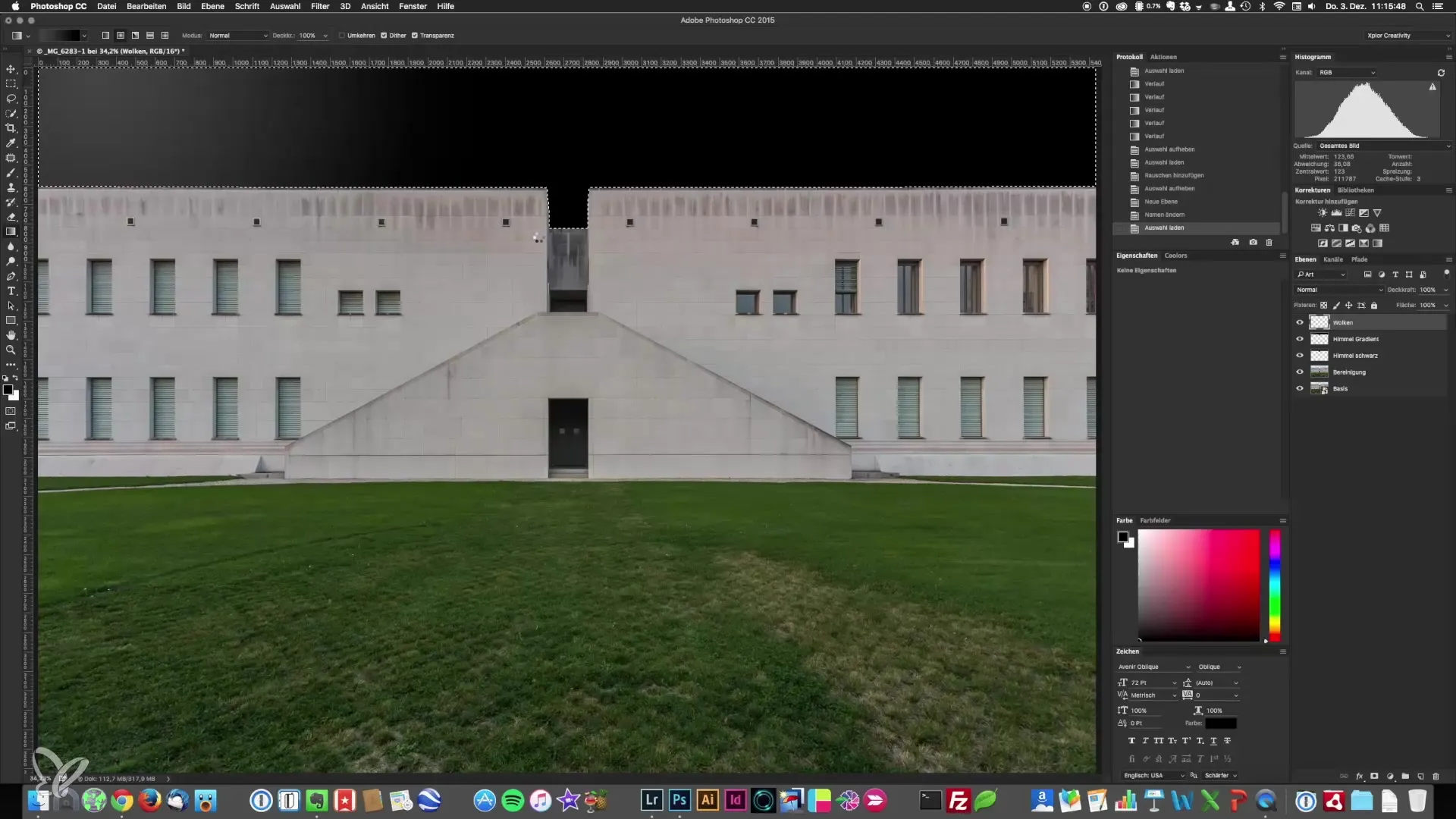Add a layer mask icon

coord(1374,777)
